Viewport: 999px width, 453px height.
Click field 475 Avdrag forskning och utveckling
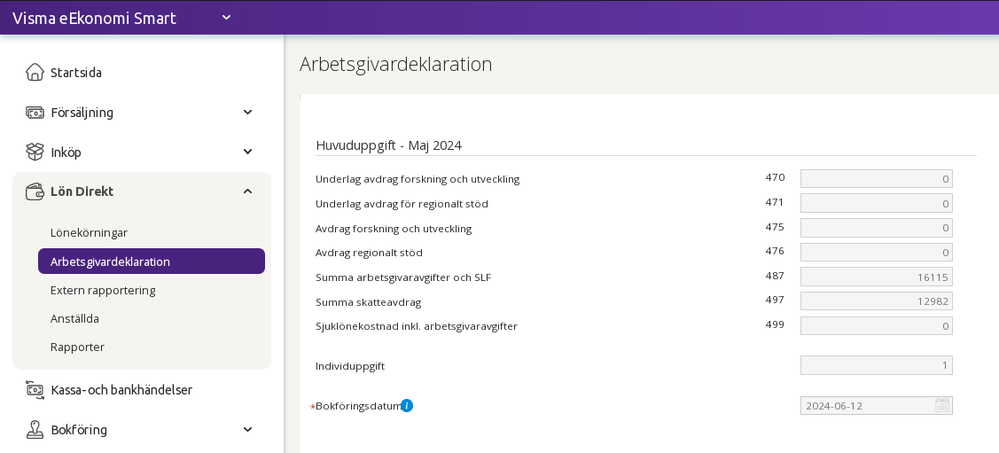(876, 227)
